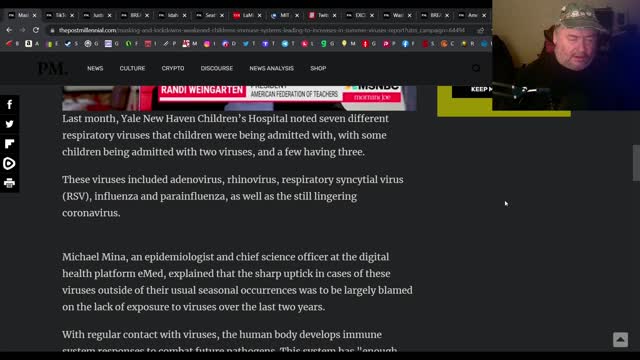
Task: Open site search magnifier icon
Action: (x=476, y=68)
